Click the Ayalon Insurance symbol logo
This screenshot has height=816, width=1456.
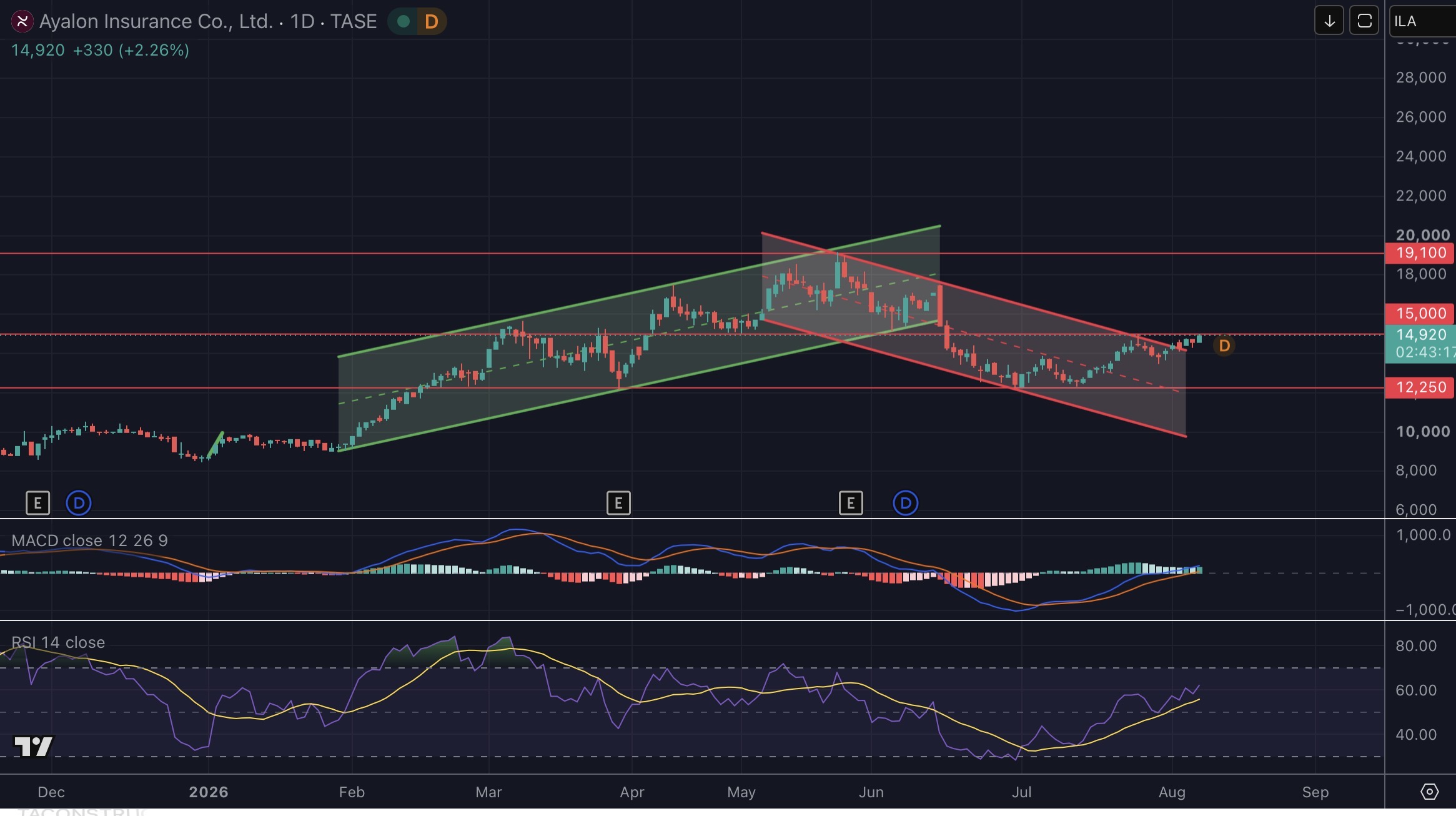[x=22, y=22]
